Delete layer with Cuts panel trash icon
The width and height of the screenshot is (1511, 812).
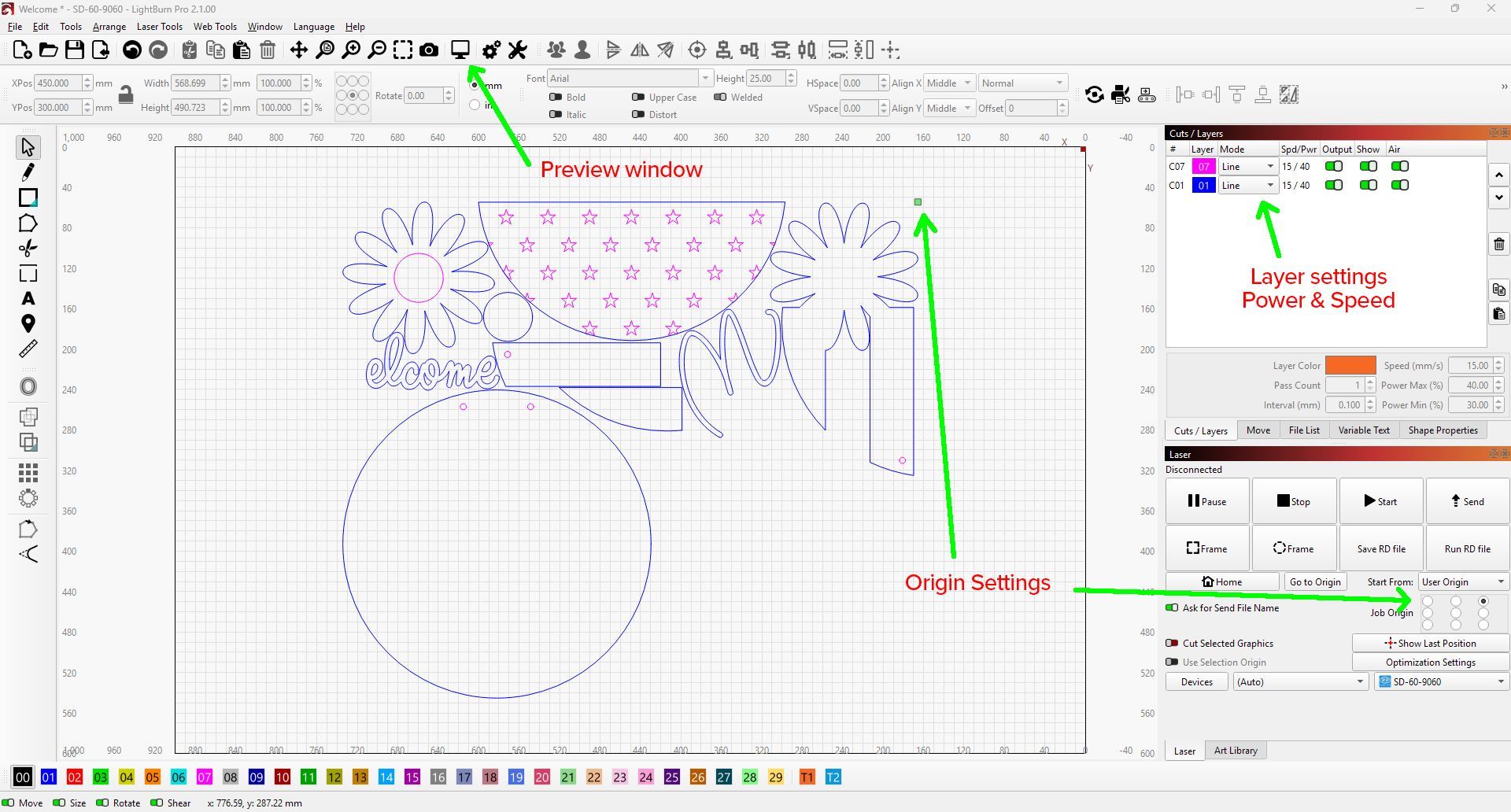click(1499, 244)
